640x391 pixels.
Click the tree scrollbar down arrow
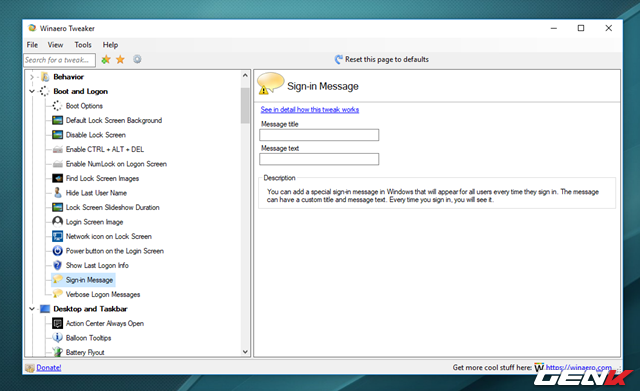coord(245,351)
